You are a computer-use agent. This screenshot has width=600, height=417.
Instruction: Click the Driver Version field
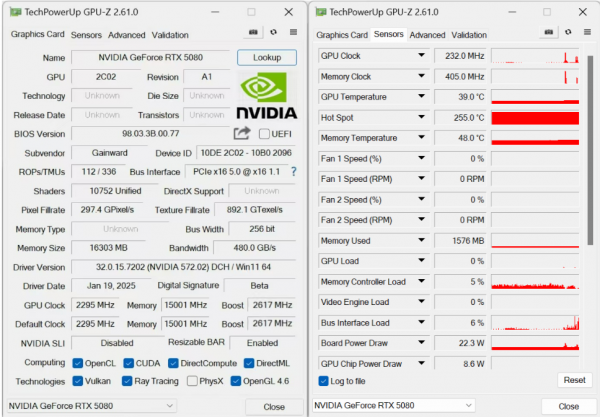tap(183, 267)
